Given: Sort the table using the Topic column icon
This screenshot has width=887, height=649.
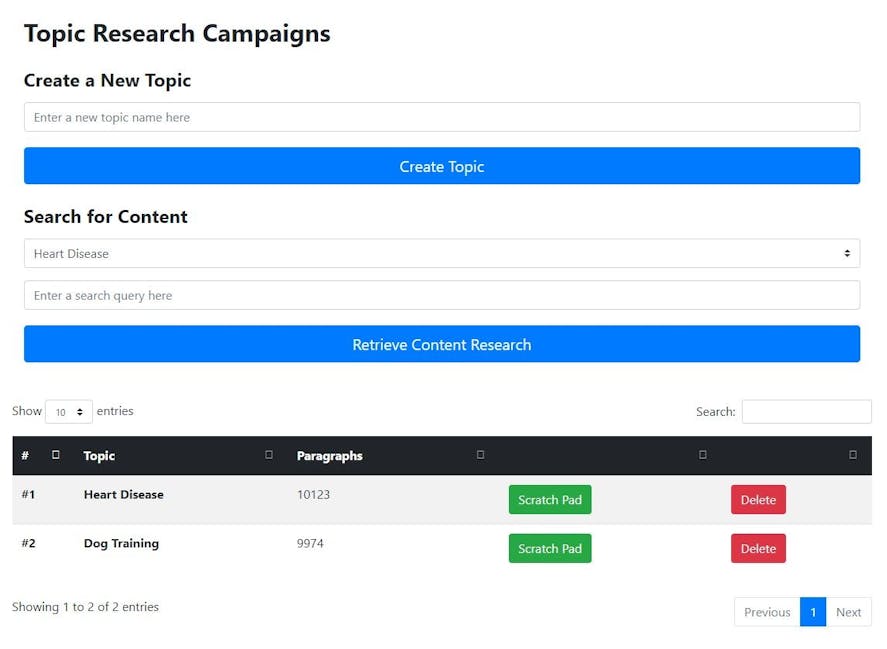Looking at the screenshot, I should tap(269, 455).
